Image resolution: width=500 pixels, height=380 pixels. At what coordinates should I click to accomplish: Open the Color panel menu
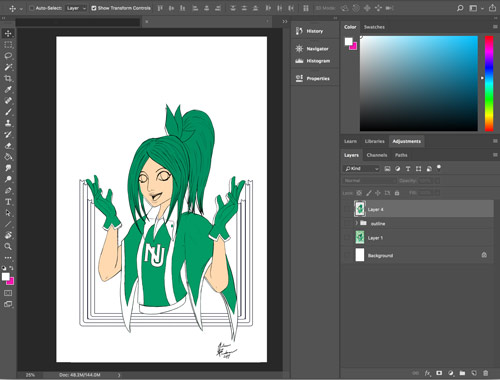495,27
